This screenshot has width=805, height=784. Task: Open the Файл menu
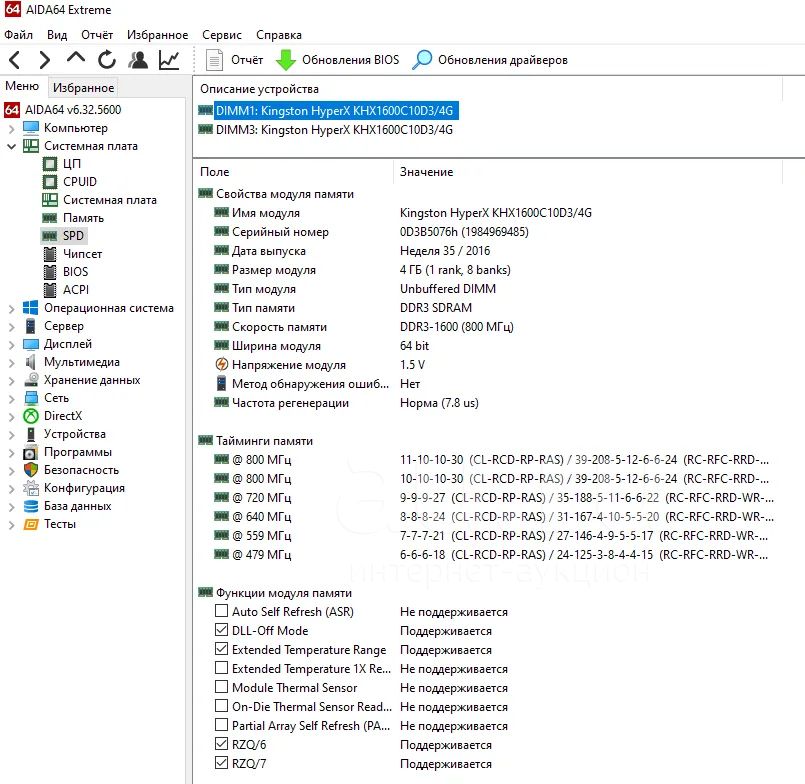coord(18,35)
